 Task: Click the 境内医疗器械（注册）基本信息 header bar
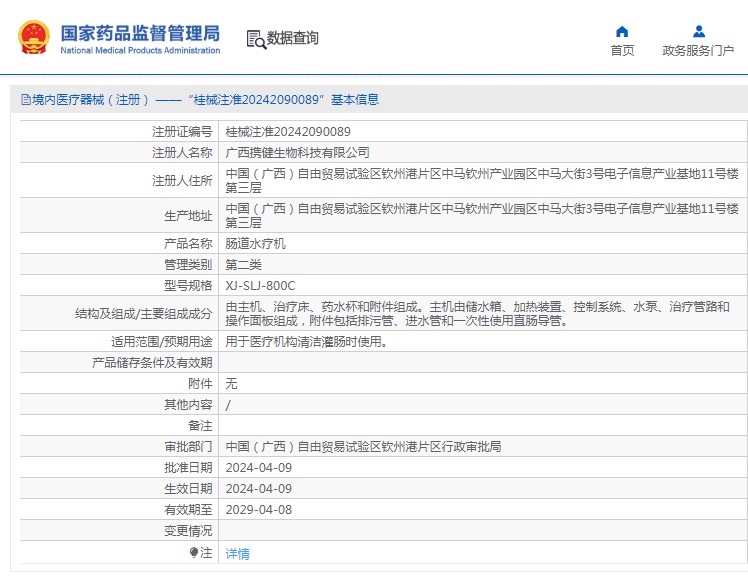(380, 100)
